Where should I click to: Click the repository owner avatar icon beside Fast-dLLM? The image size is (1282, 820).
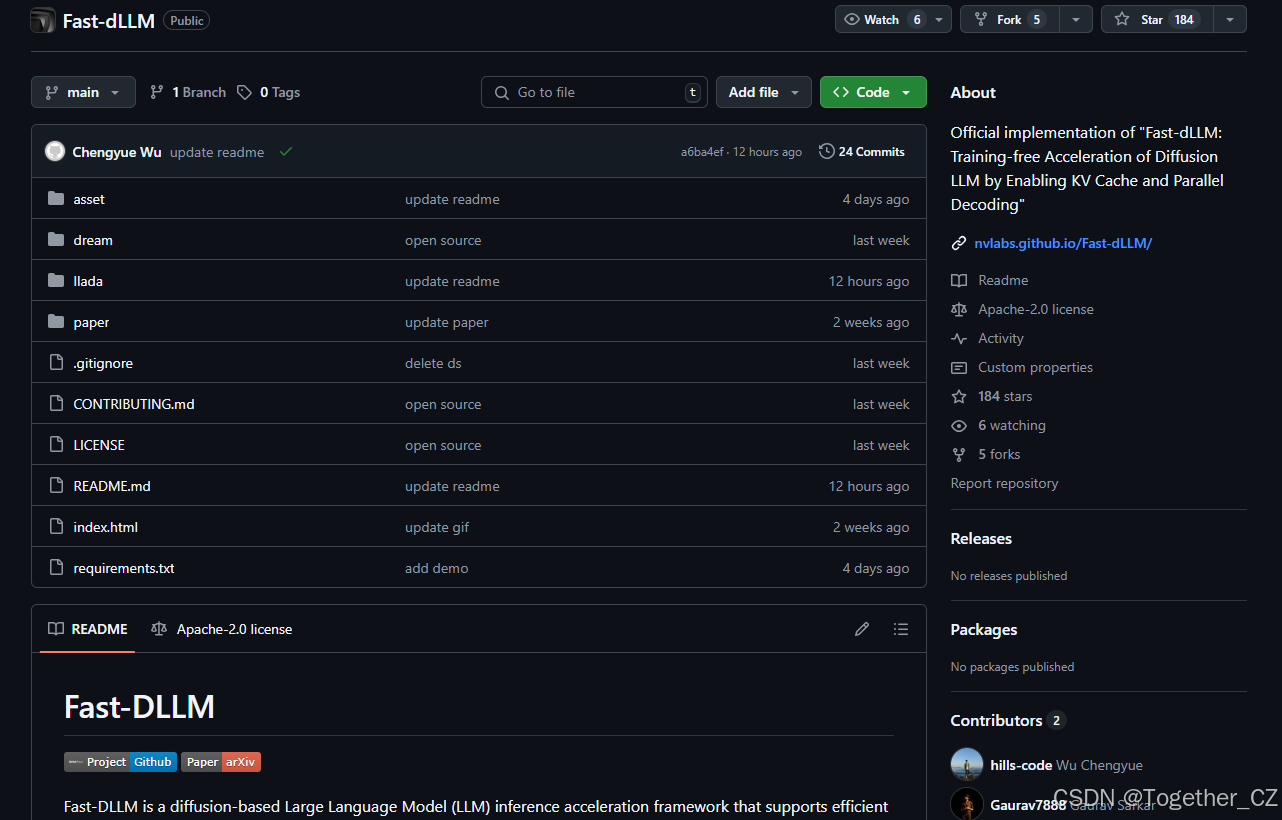(43, 20)
